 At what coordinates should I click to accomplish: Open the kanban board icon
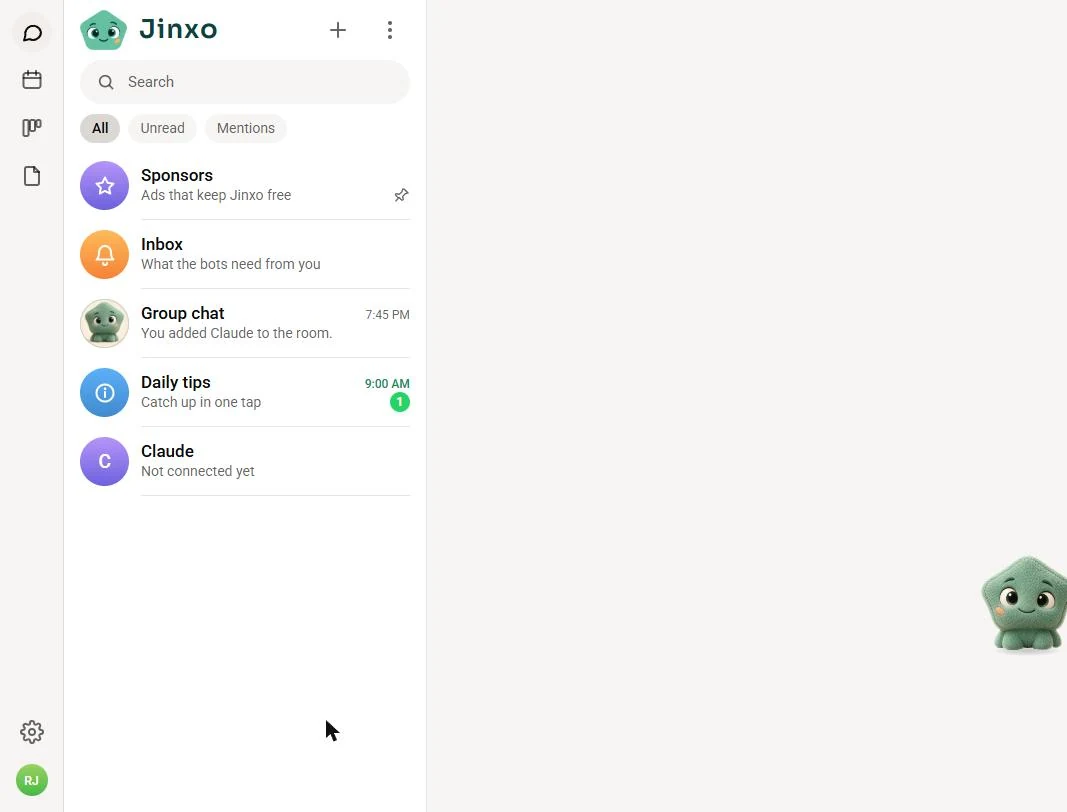click(32, 127)
